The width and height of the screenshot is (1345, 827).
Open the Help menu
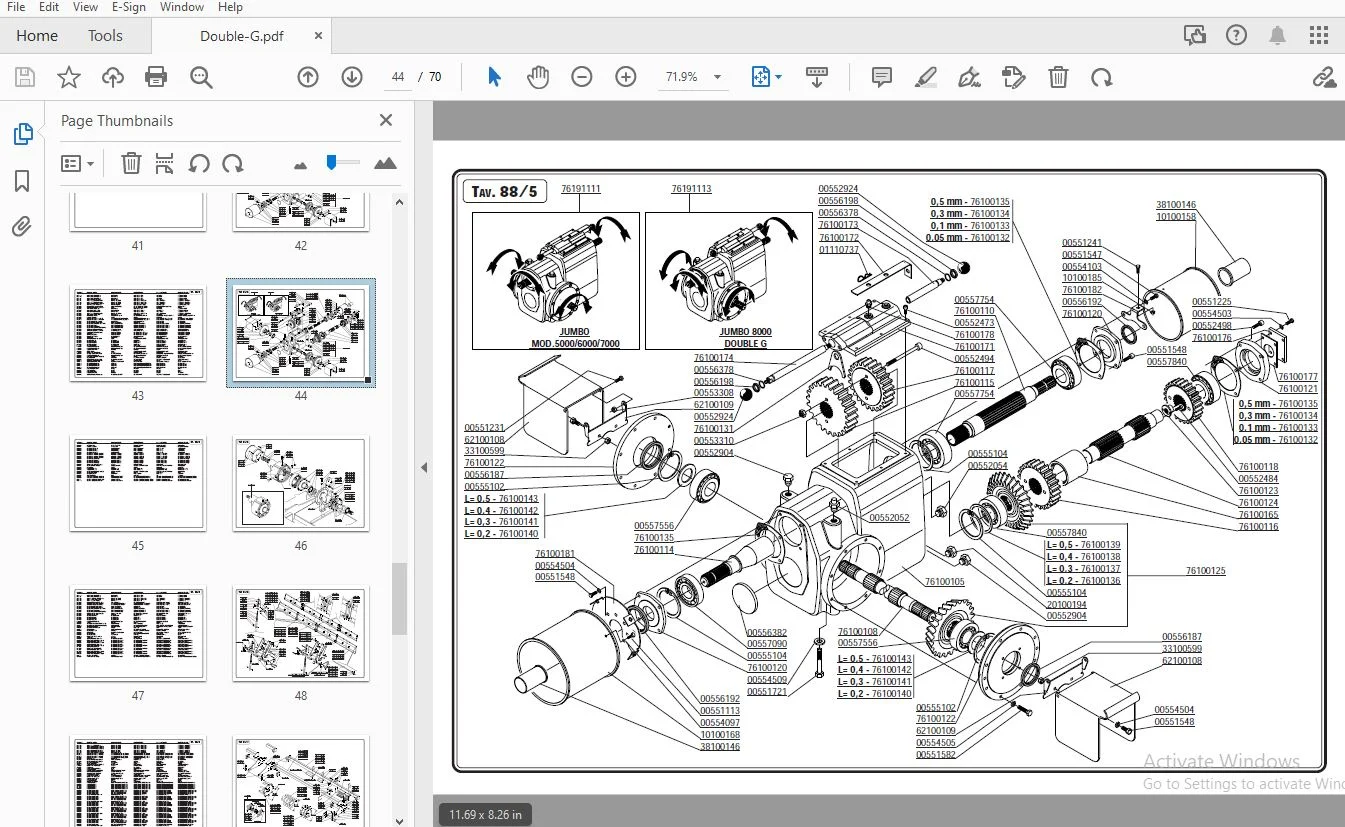[x=230, y=7]
